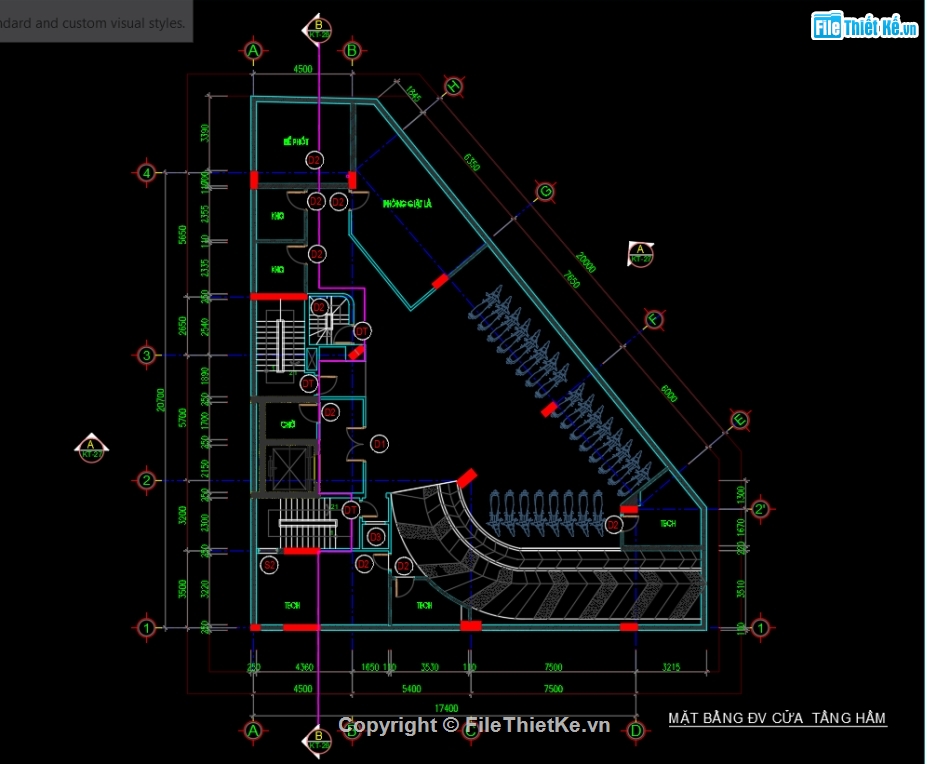
Task: Select the 1670 dimension text
Action: [x=740, y=527]
